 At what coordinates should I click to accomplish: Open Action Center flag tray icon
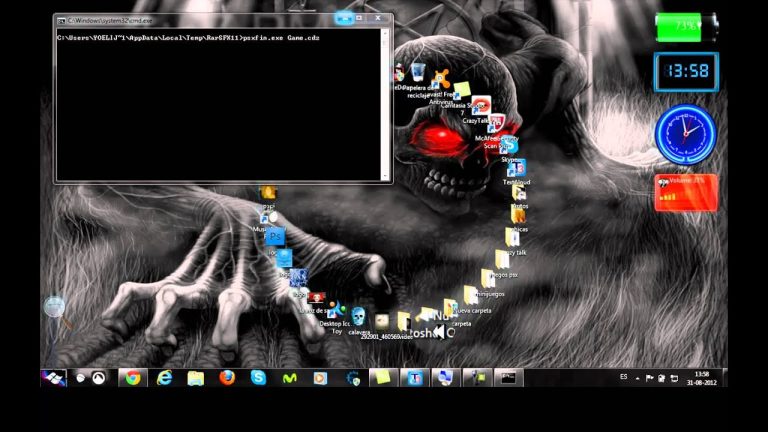[649, 378]
